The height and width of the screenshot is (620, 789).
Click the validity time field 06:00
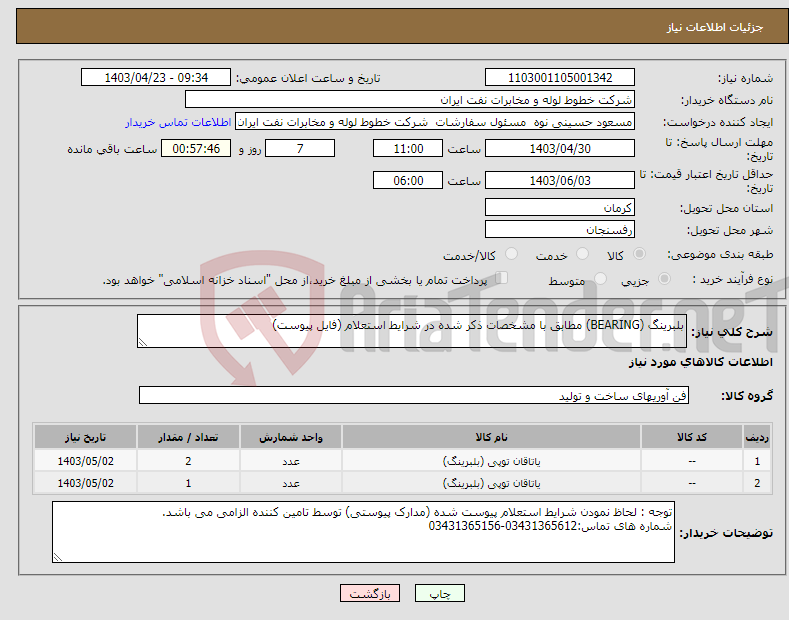tap(408, 180)
